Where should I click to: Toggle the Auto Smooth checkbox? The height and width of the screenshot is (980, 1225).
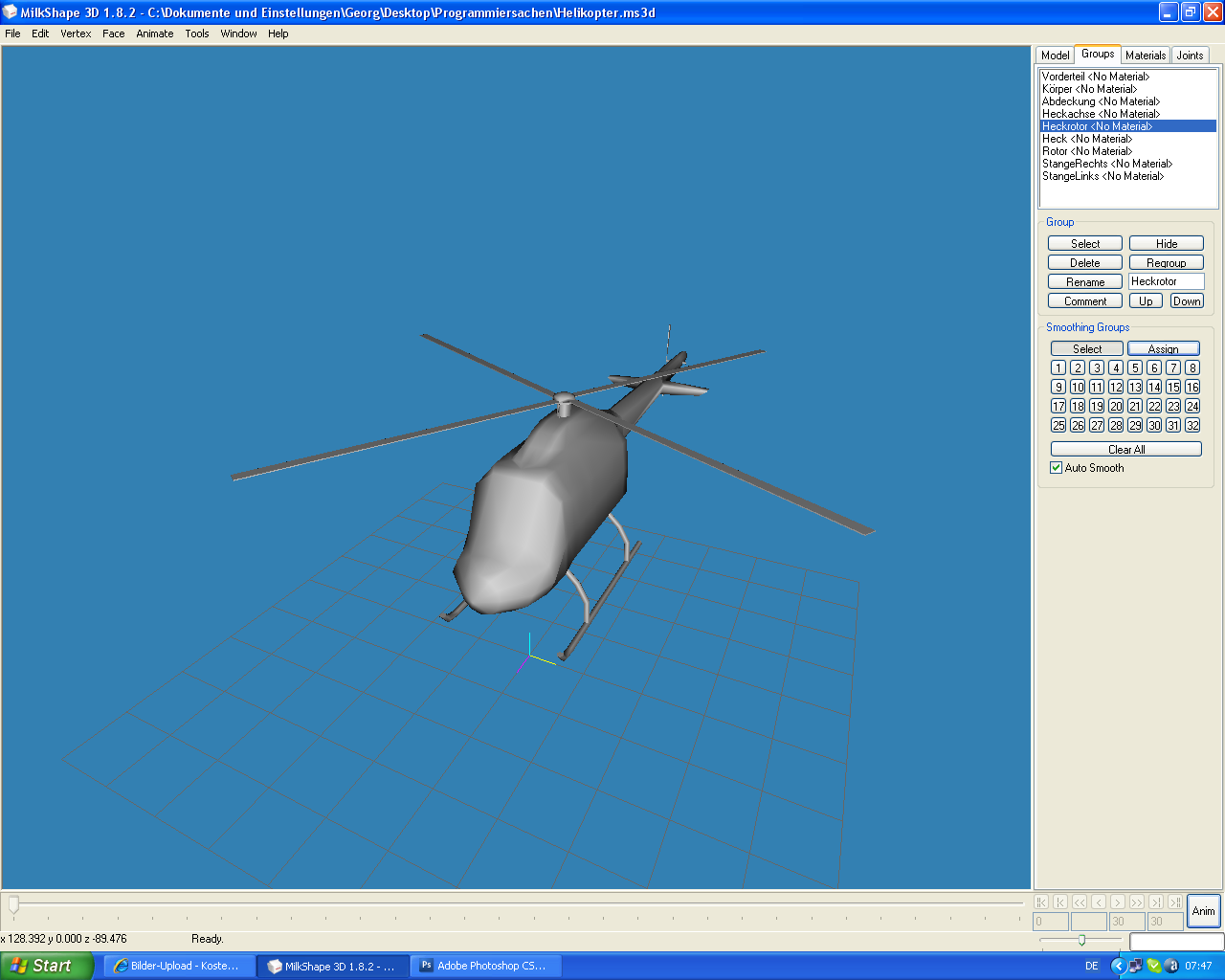(1057, 468)
